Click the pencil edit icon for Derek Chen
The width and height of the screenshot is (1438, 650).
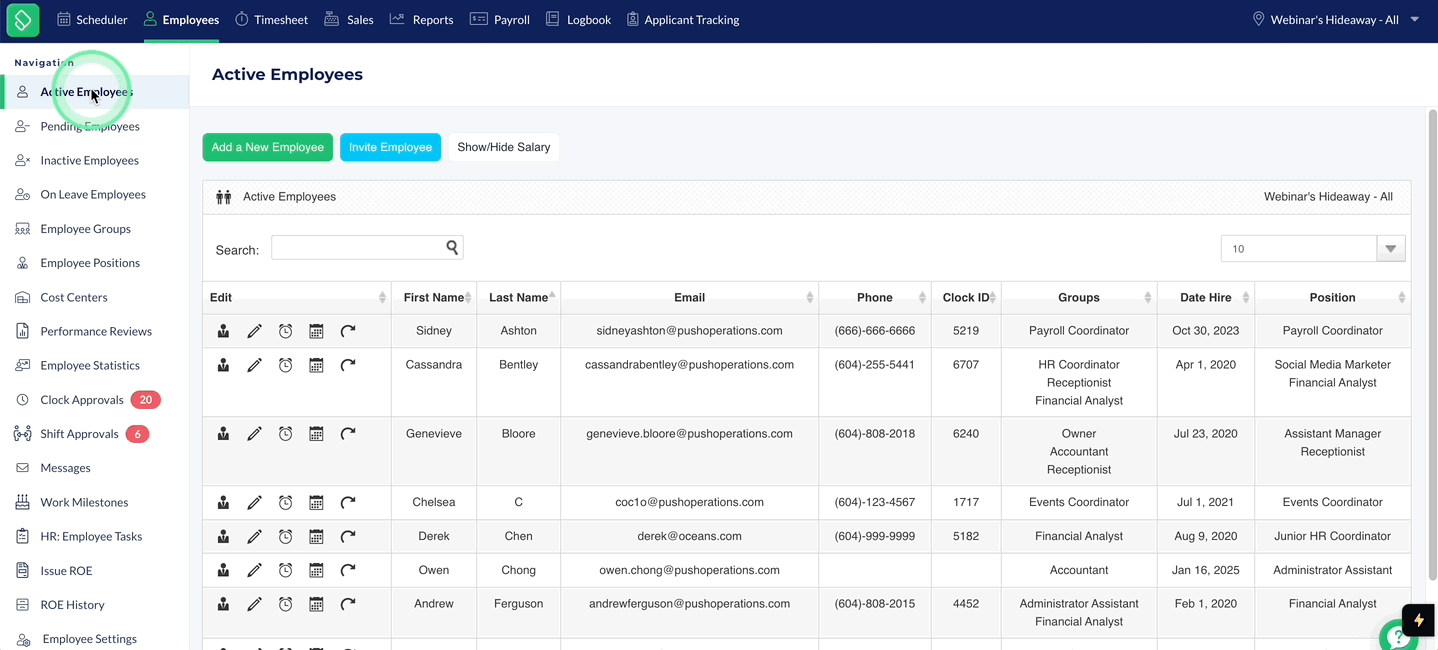pyautogui.click(x=254, y=536)
